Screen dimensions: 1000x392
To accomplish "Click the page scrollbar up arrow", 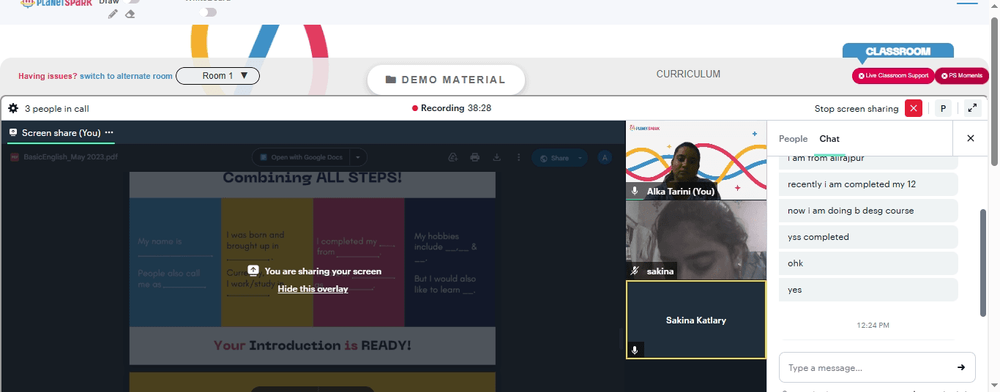I will tap(994, 5).
